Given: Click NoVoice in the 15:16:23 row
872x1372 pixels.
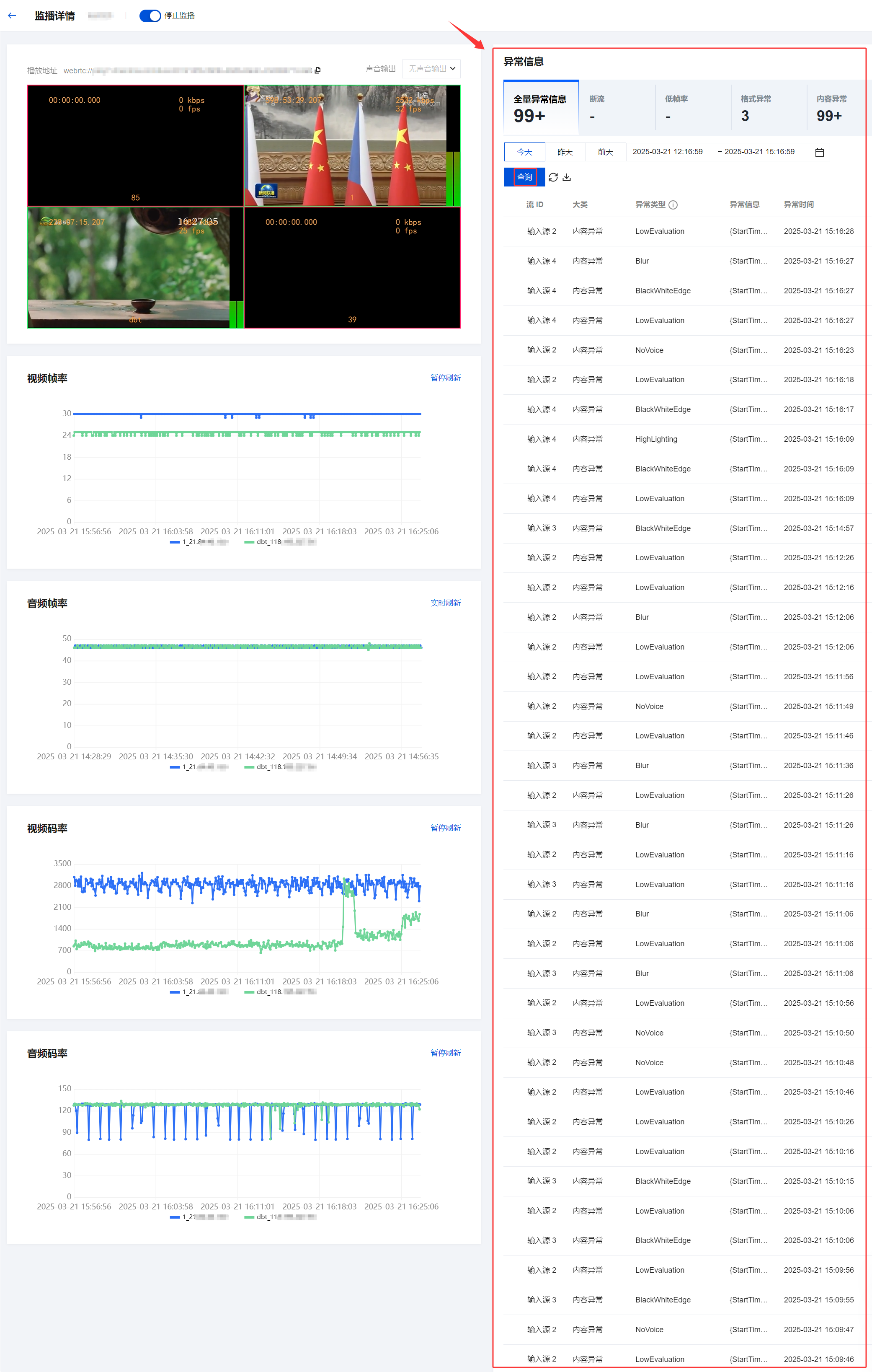Looking at the screenshot, I should [649, 350].
